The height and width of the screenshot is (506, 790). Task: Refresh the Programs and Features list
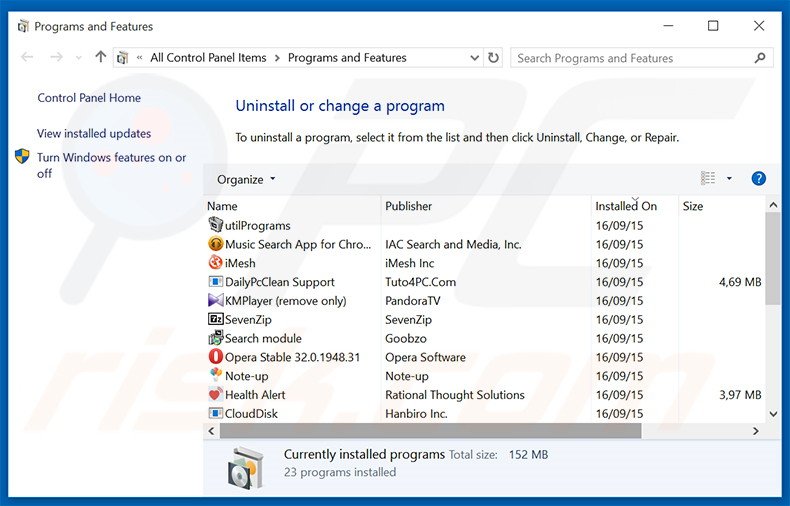493,58
